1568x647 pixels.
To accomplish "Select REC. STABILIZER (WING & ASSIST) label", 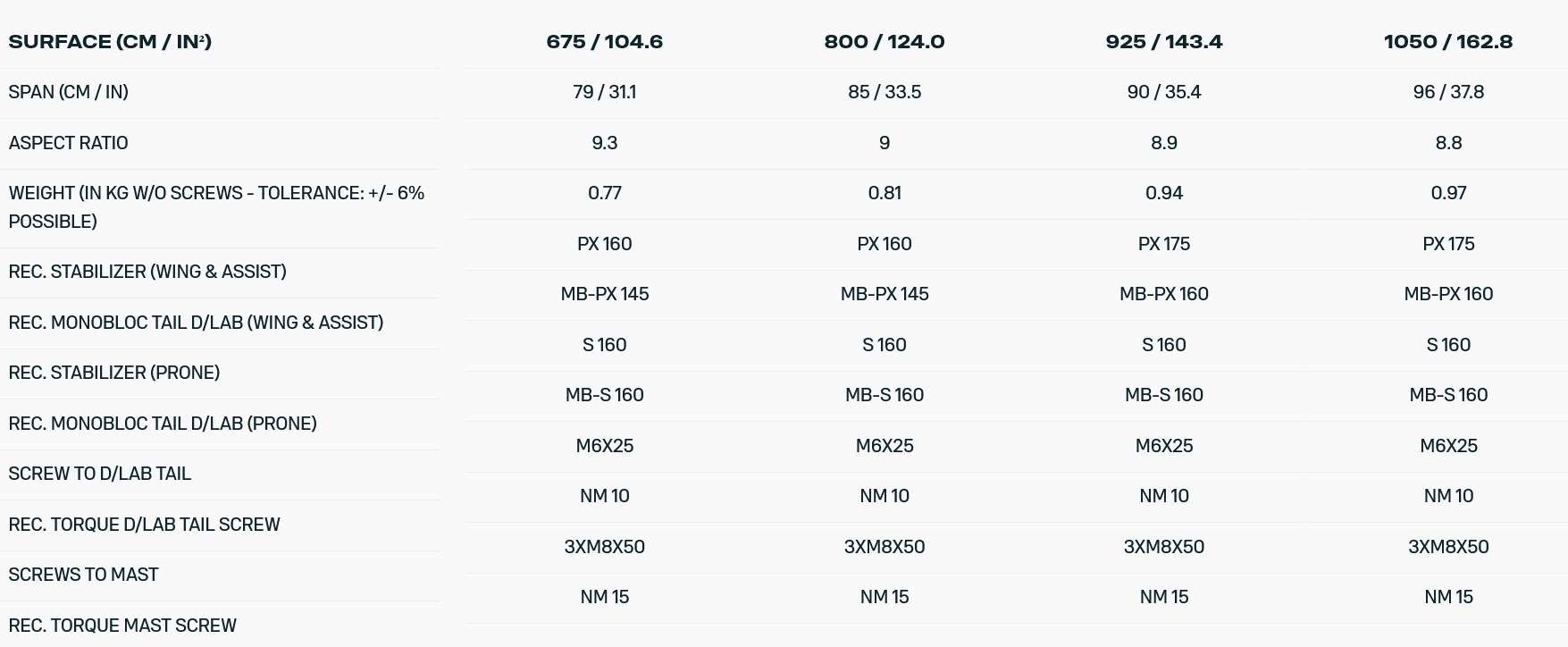I will pos(147,272).
